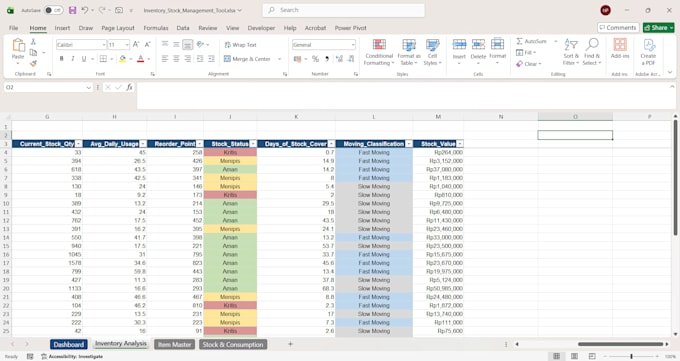Open the Name Box dropdown

(88, 87)
